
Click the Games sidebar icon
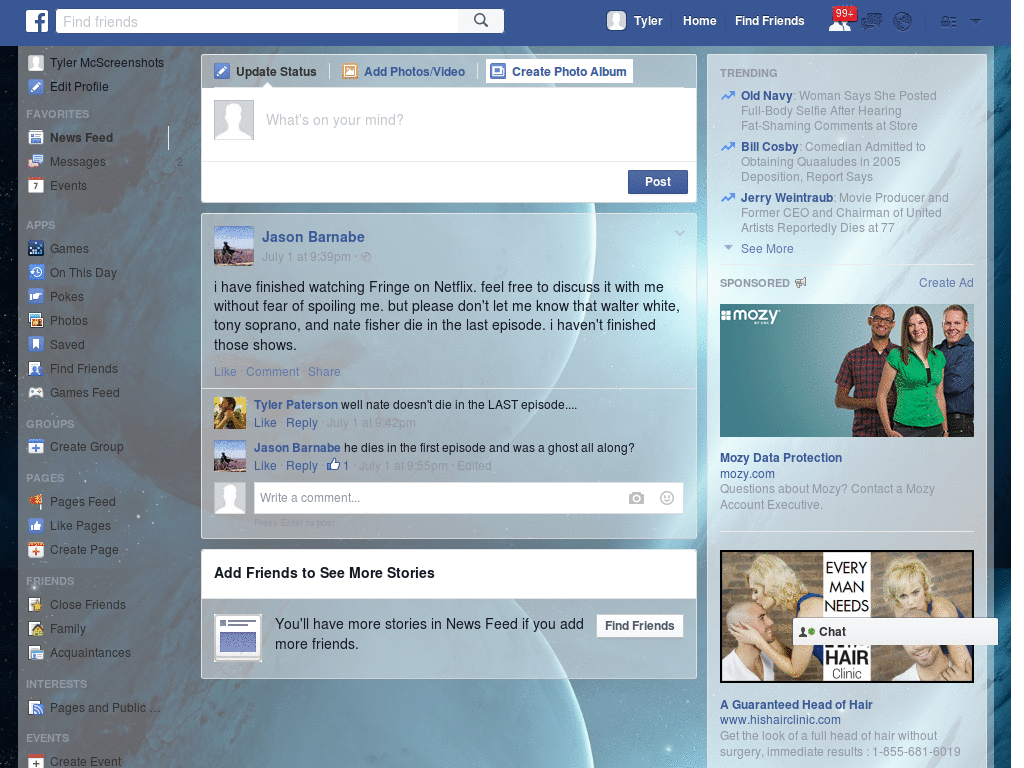point(36,249)
